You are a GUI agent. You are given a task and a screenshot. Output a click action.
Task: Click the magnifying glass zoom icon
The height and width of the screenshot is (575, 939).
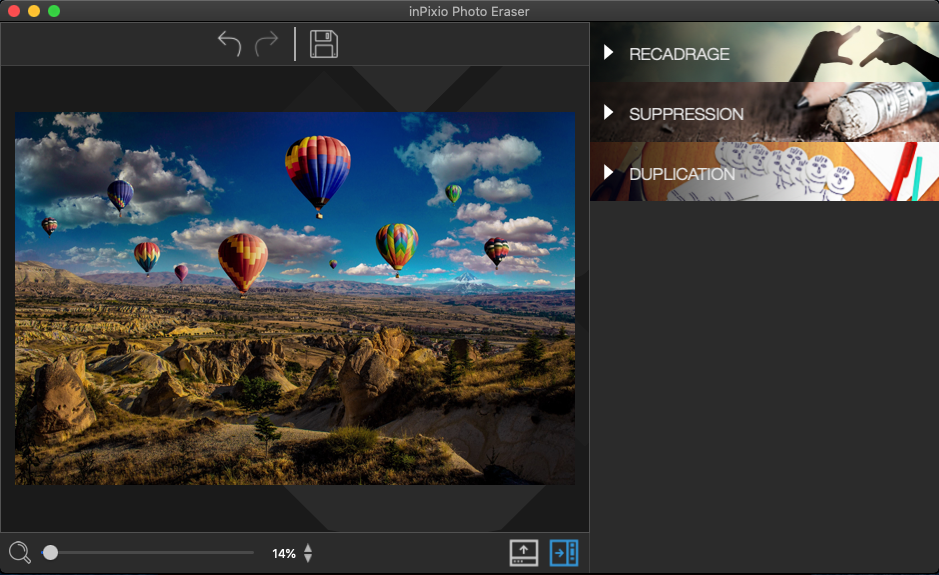19,552
